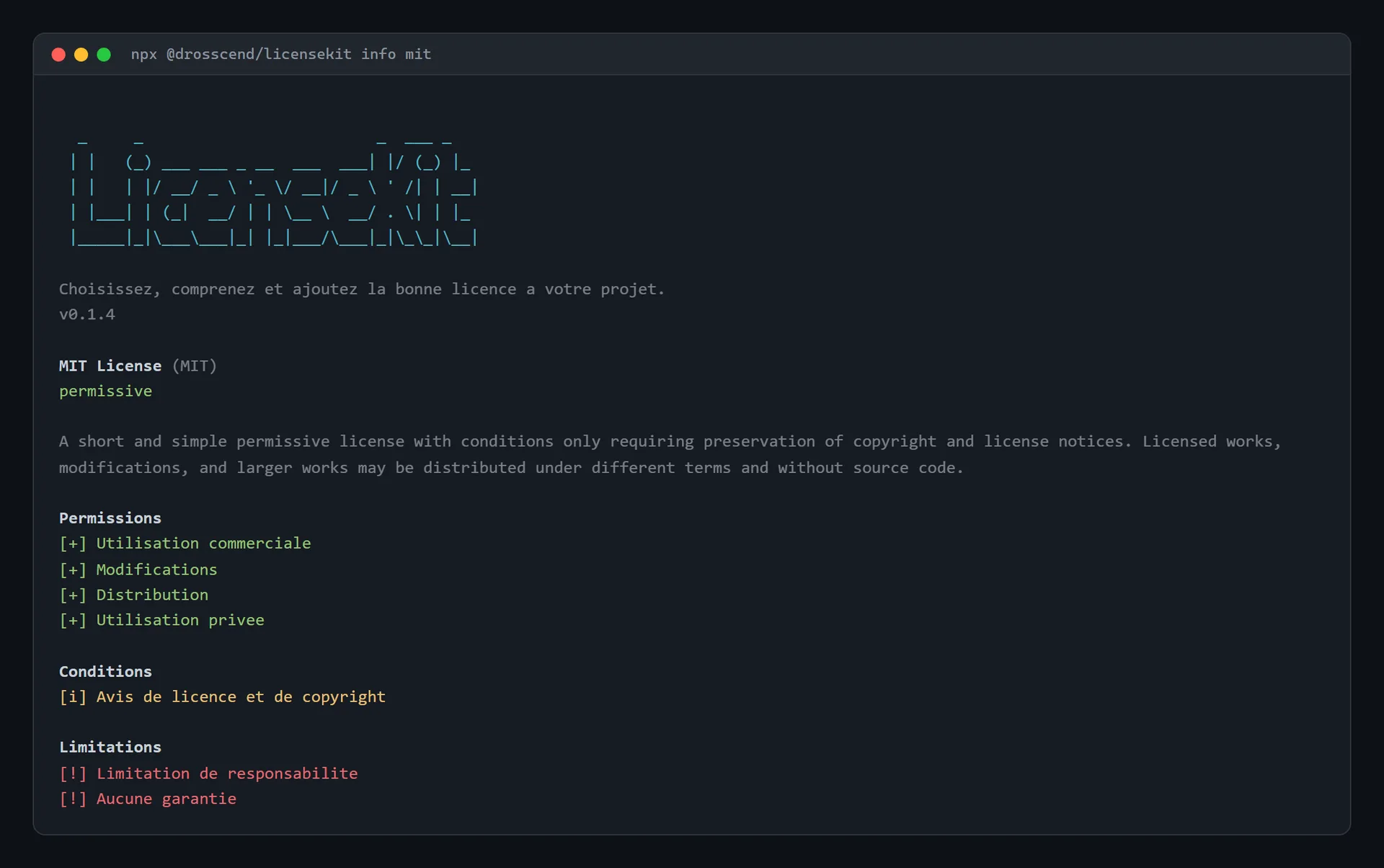Click the '(MIT)' identifier text
This screenshot has width=1384, height=868.
[195, 366]
